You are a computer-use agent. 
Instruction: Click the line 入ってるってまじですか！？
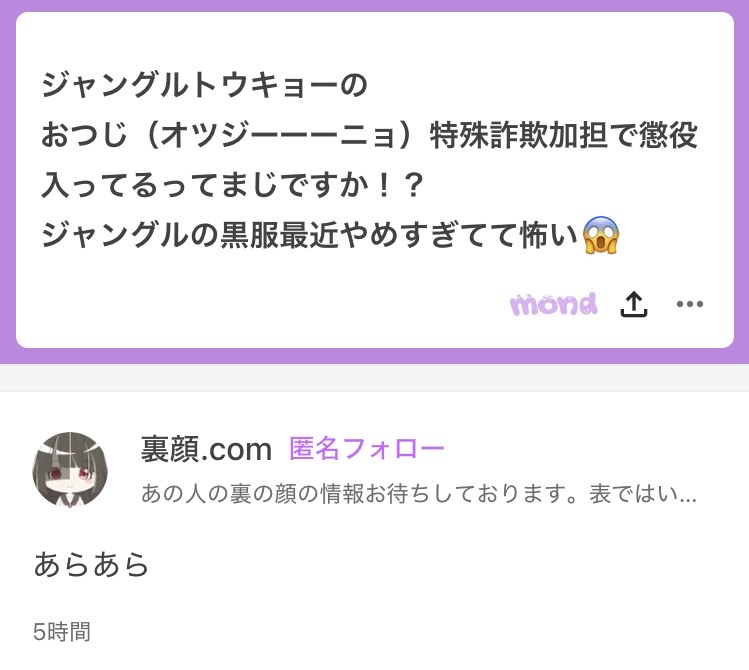click(233, 185)
